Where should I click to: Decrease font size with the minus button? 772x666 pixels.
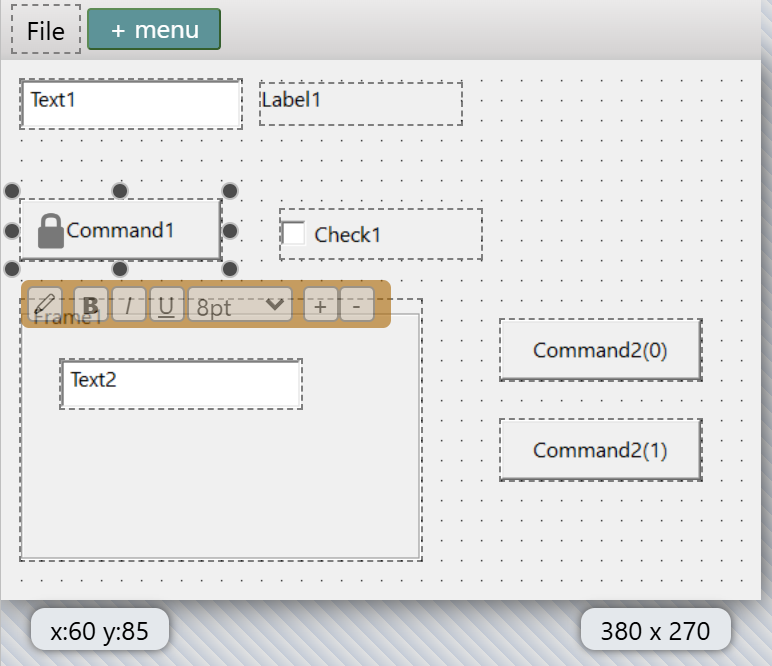pos(356,305)
